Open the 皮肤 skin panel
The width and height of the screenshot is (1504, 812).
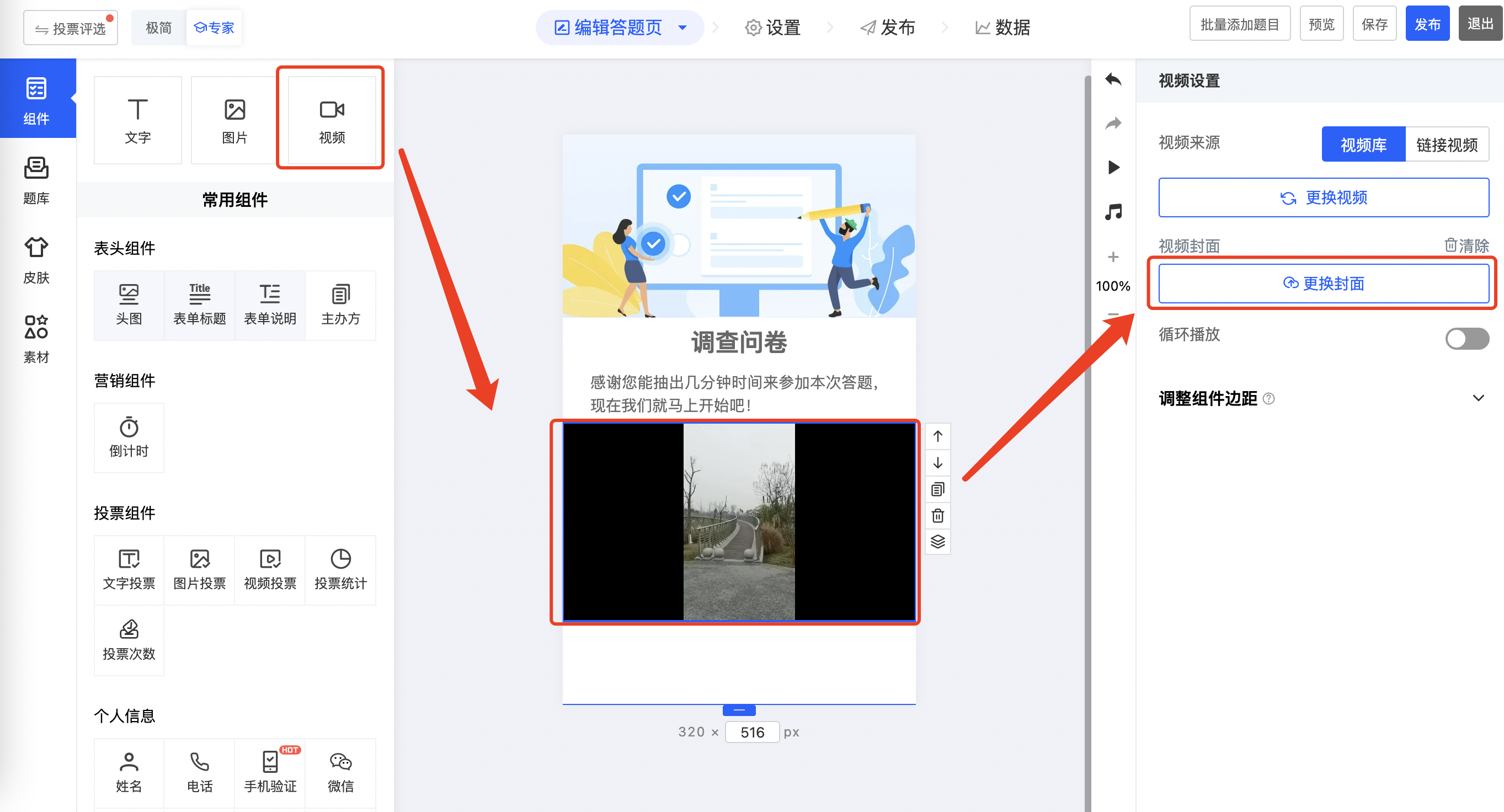36,260
